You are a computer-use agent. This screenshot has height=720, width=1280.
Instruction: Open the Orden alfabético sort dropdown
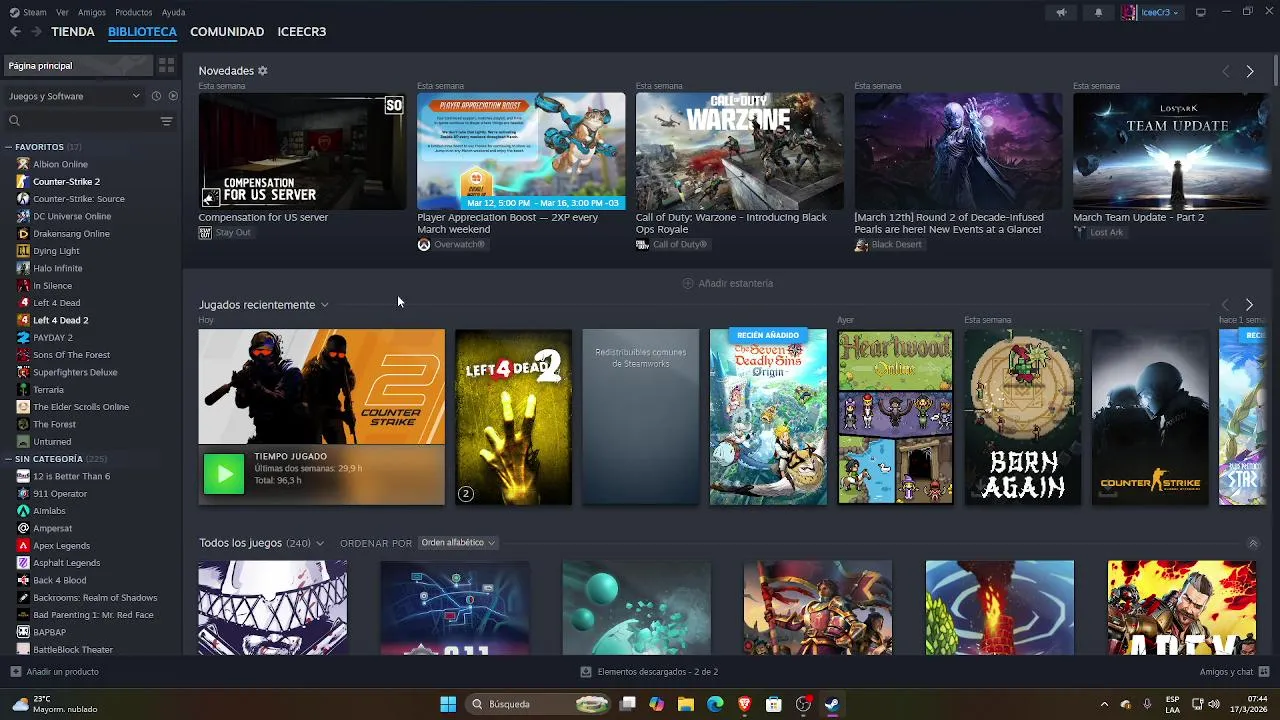pos(458,543)
